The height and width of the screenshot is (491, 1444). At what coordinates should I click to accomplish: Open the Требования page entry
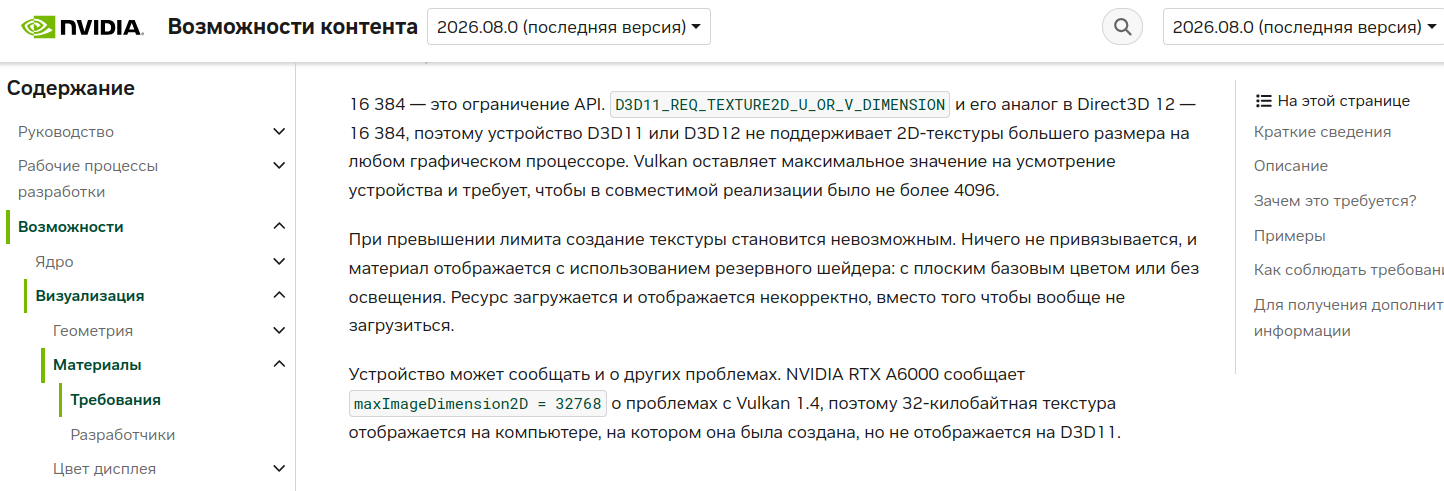point(115,400)
